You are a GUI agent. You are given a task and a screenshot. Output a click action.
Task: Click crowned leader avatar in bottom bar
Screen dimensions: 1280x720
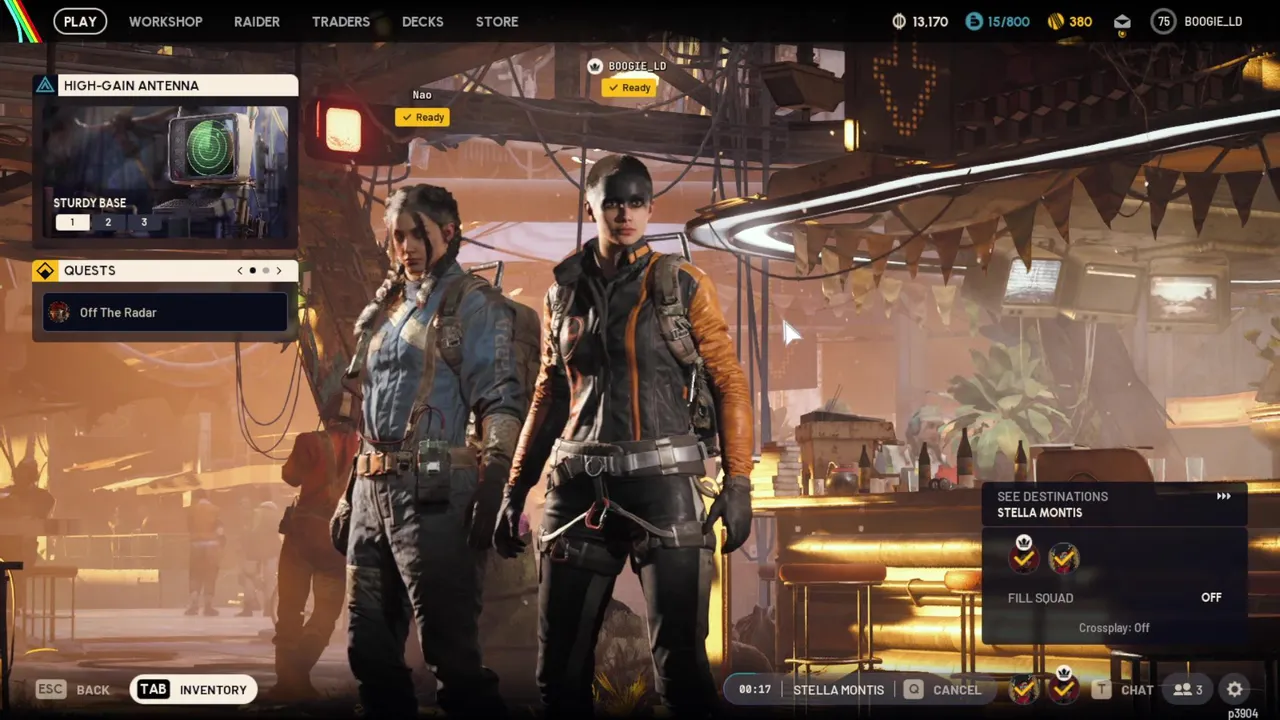(1063, 687)
